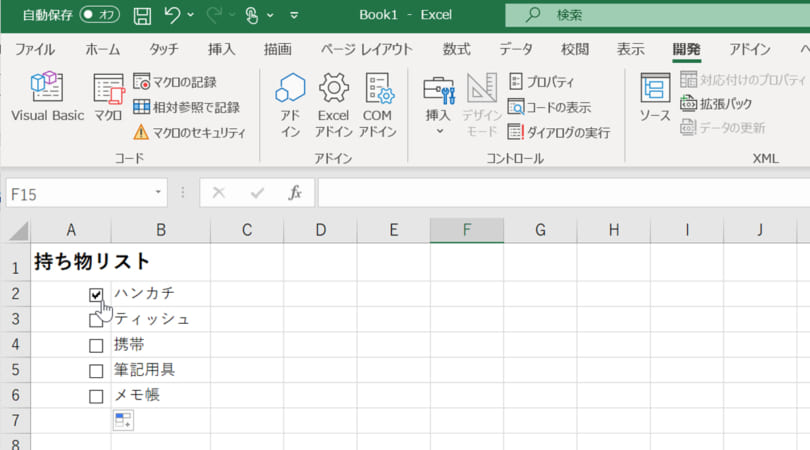Open the Auto Fill Options button
The image size is (810, 450).
(x=123, y=421)
